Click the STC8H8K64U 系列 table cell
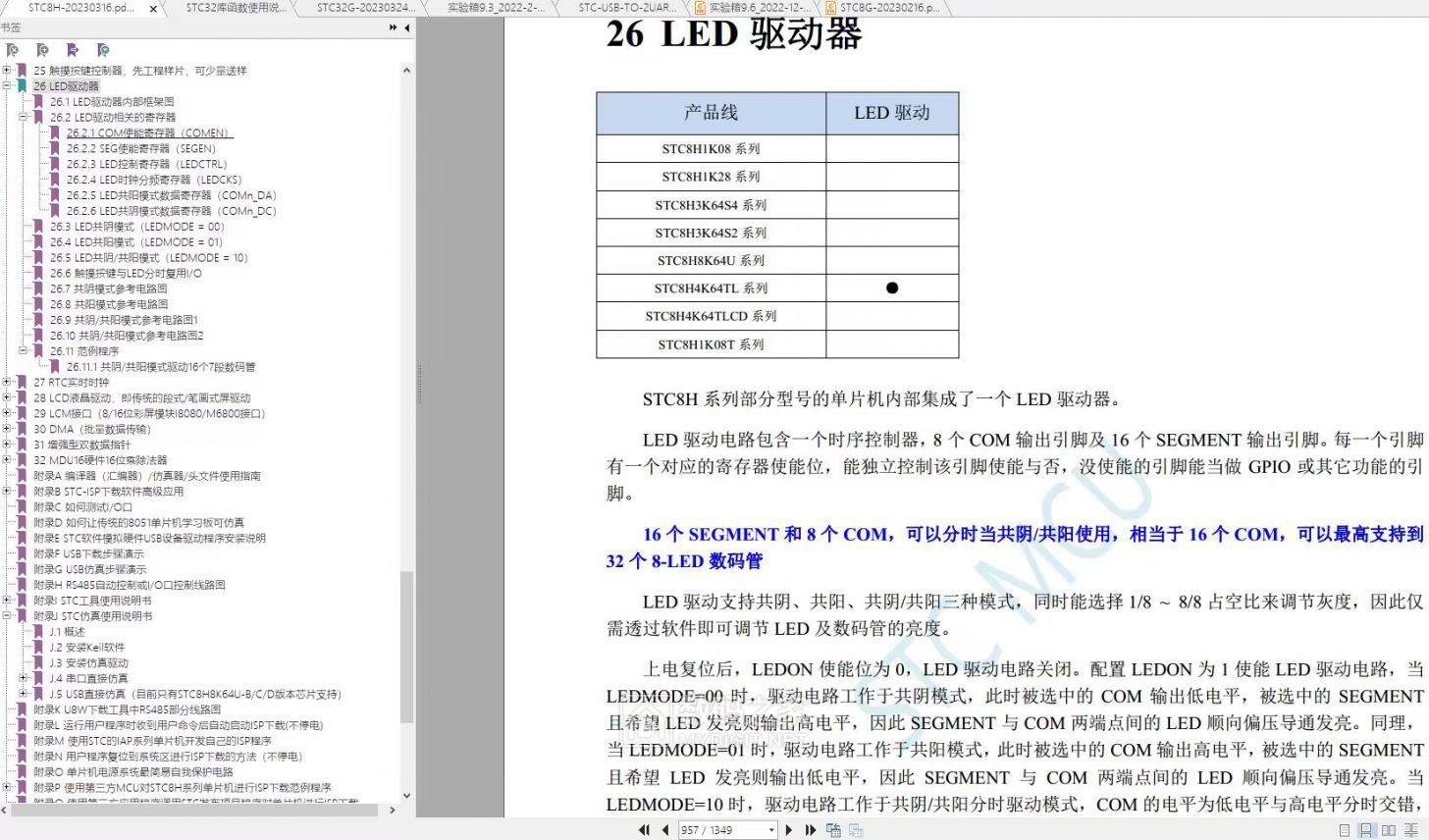Screen dimensions: 1429x840 [x=712, y=260]
